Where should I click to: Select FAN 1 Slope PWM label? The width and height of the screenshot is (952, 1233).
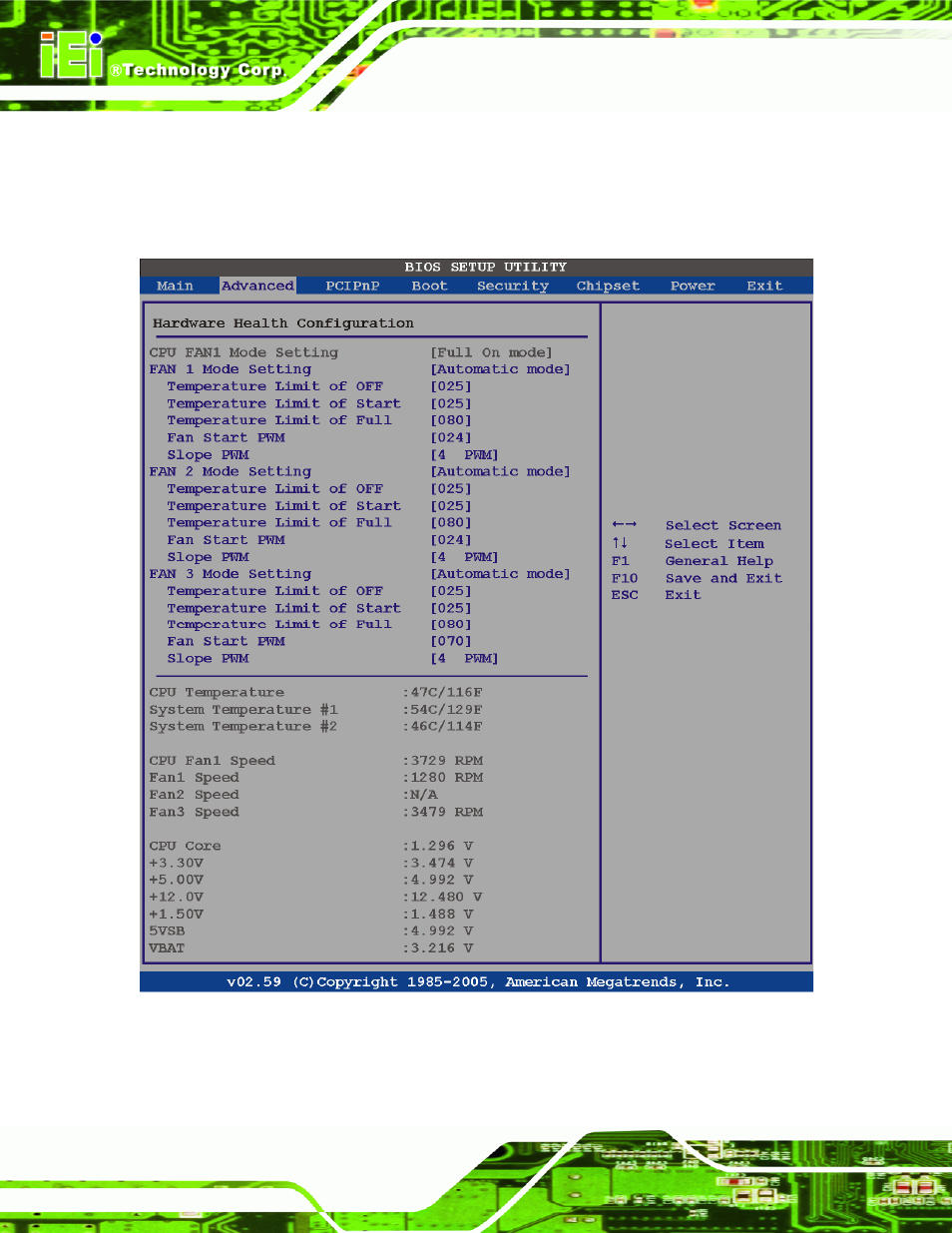(208, 455)
